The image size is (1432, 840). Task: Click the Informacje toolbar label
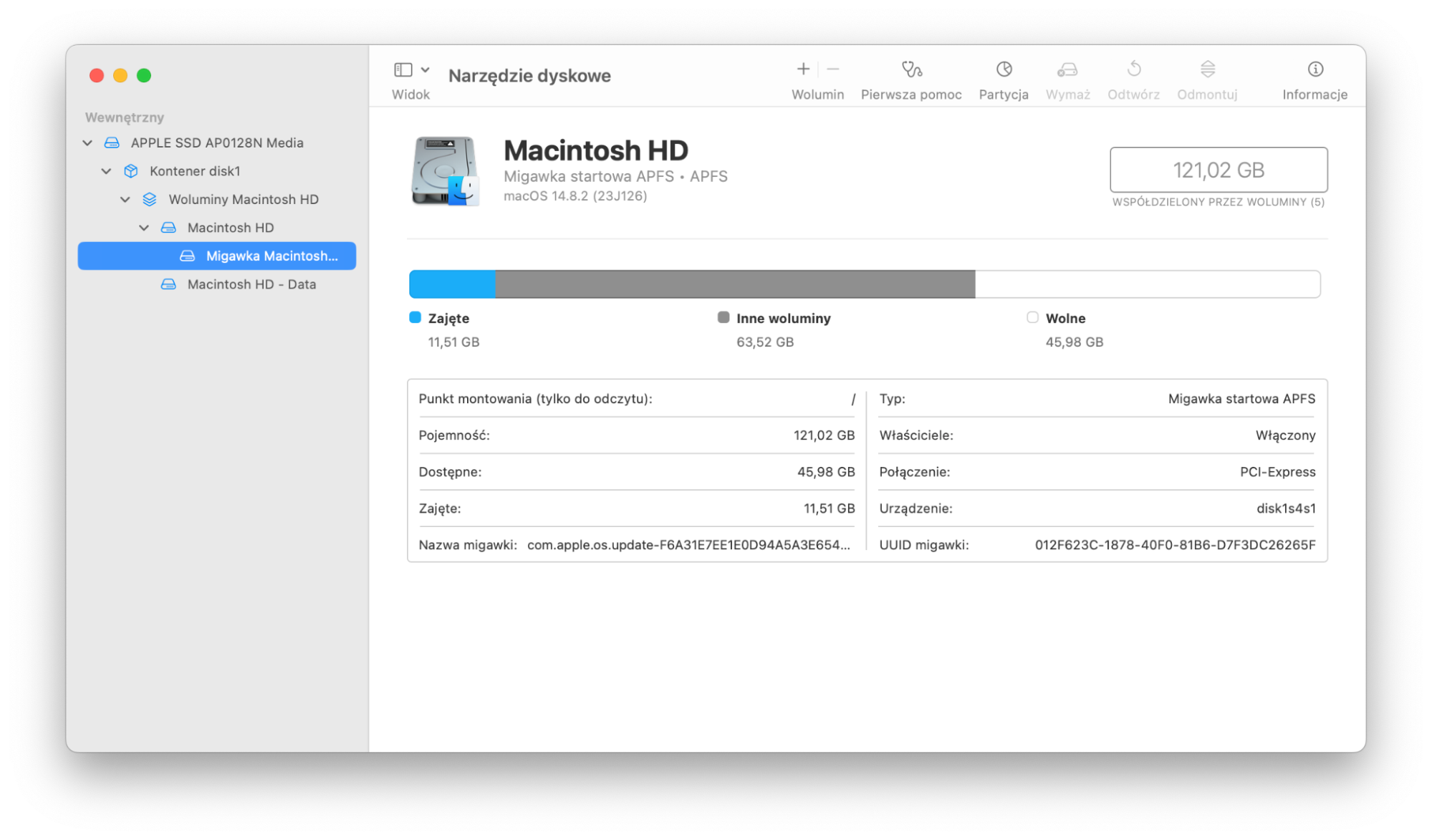1315,95
